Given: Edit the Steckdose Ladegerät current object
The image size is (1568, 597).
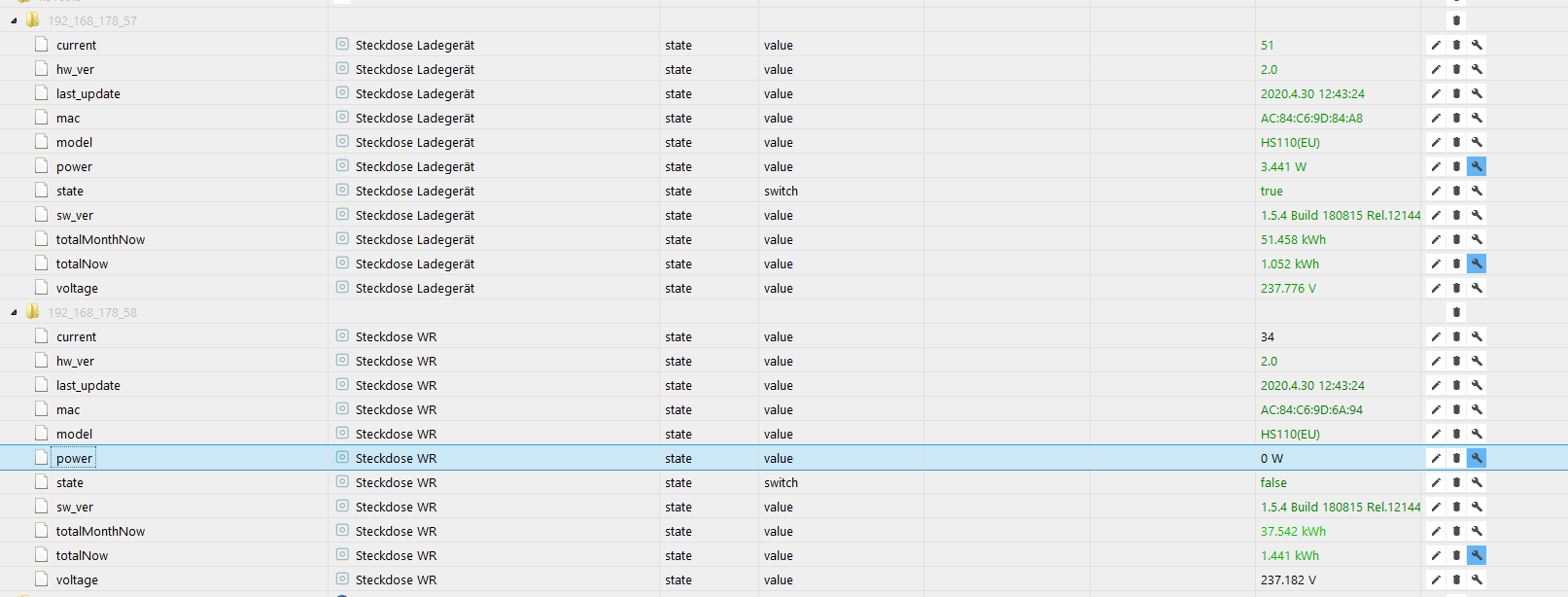Looking at the screenshot, I should pos(1436,45).
